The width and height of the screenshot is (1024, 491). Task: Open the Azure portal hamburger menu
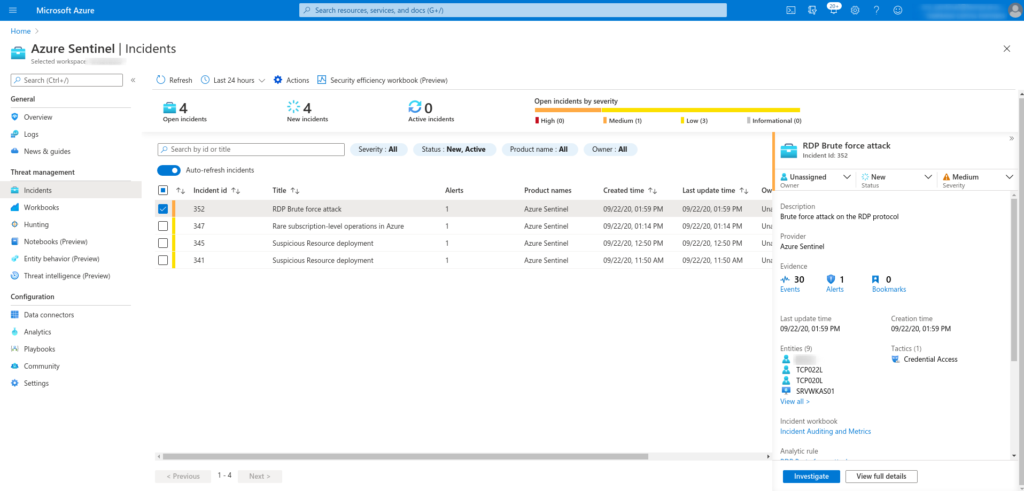[14, 10]
